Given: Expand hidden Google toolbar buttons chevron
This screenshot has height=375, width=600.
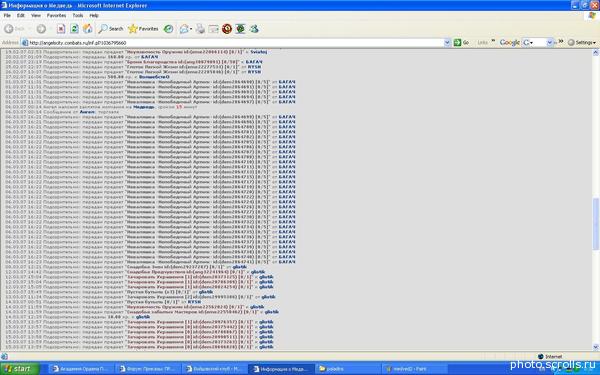Looking at the screenshot, I should click(561, 41).
